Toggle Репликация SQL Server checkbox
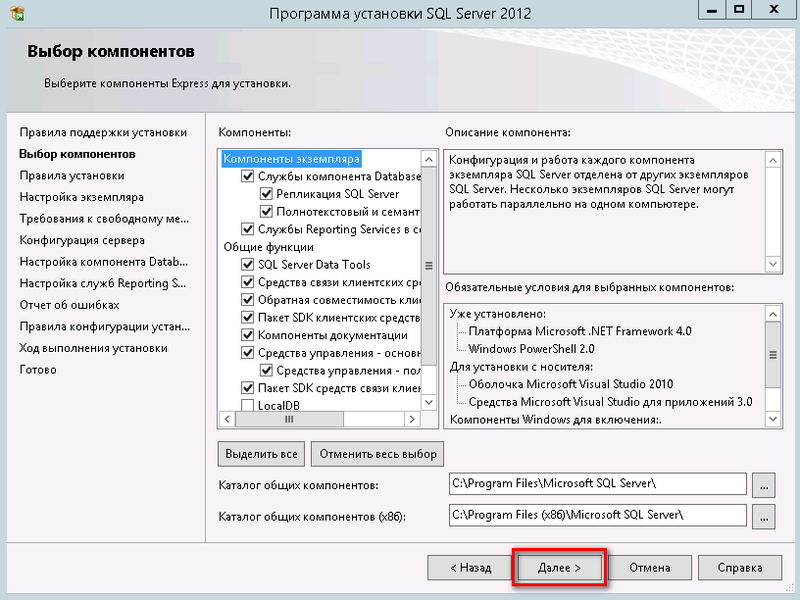Viewport: 800px width, 600px height. pos(266,194)
